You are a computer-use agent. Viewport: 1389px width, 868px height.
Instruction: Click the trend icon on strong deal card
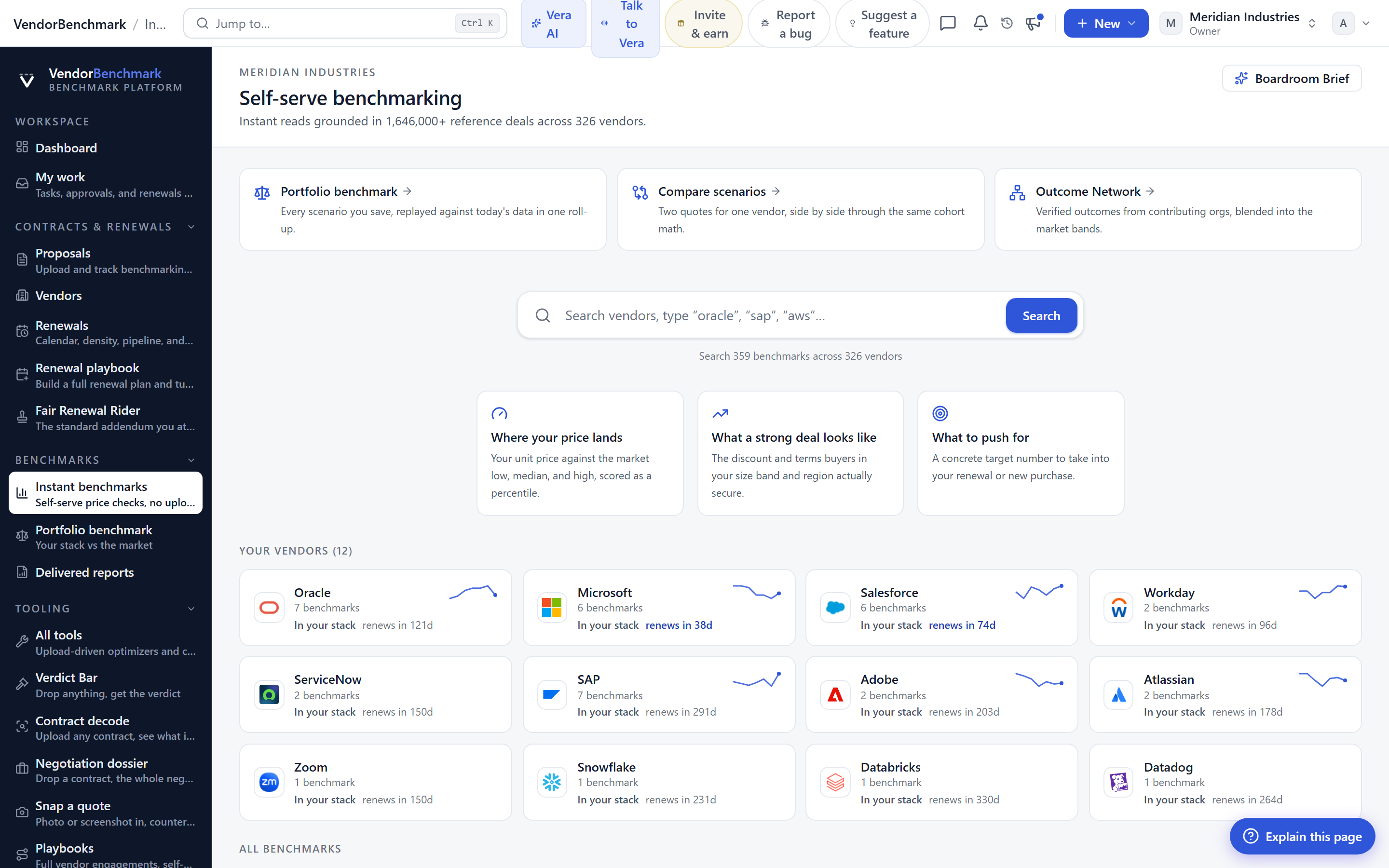[x=720, y=413]
